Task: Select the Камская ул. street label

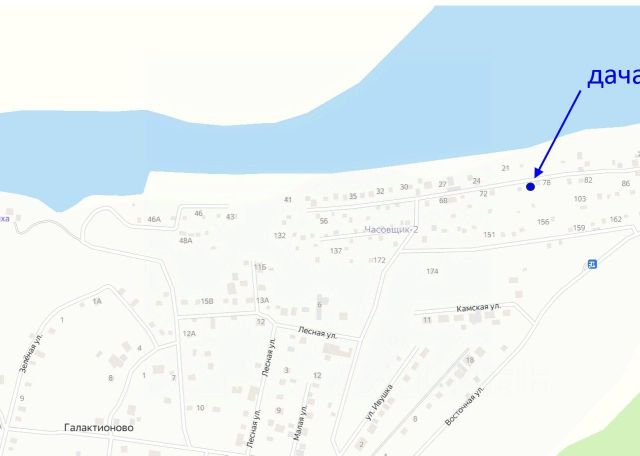Action: click(479, 307)
